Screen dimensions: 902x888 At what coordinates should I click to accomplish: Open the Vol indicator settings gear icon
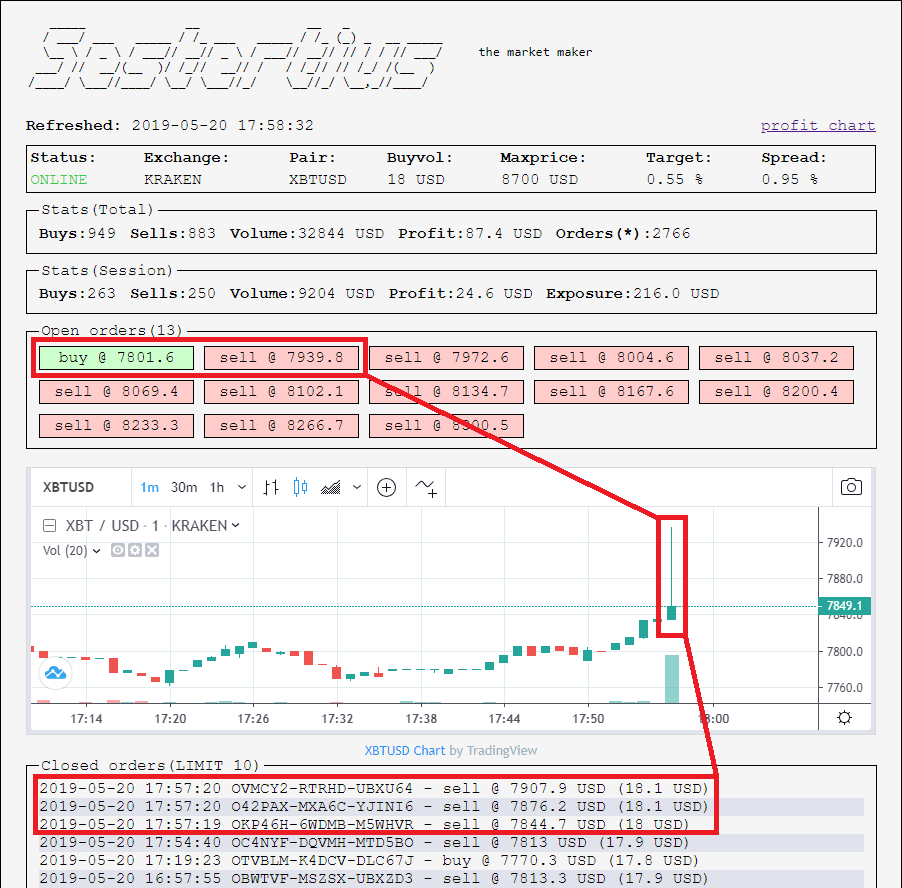coord(135,550)
